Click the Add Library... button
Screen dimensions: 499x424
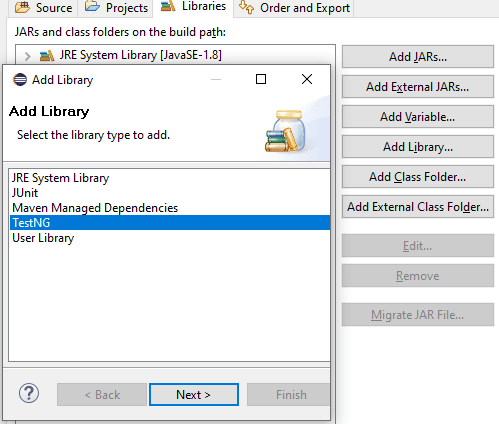click(418, 147)
